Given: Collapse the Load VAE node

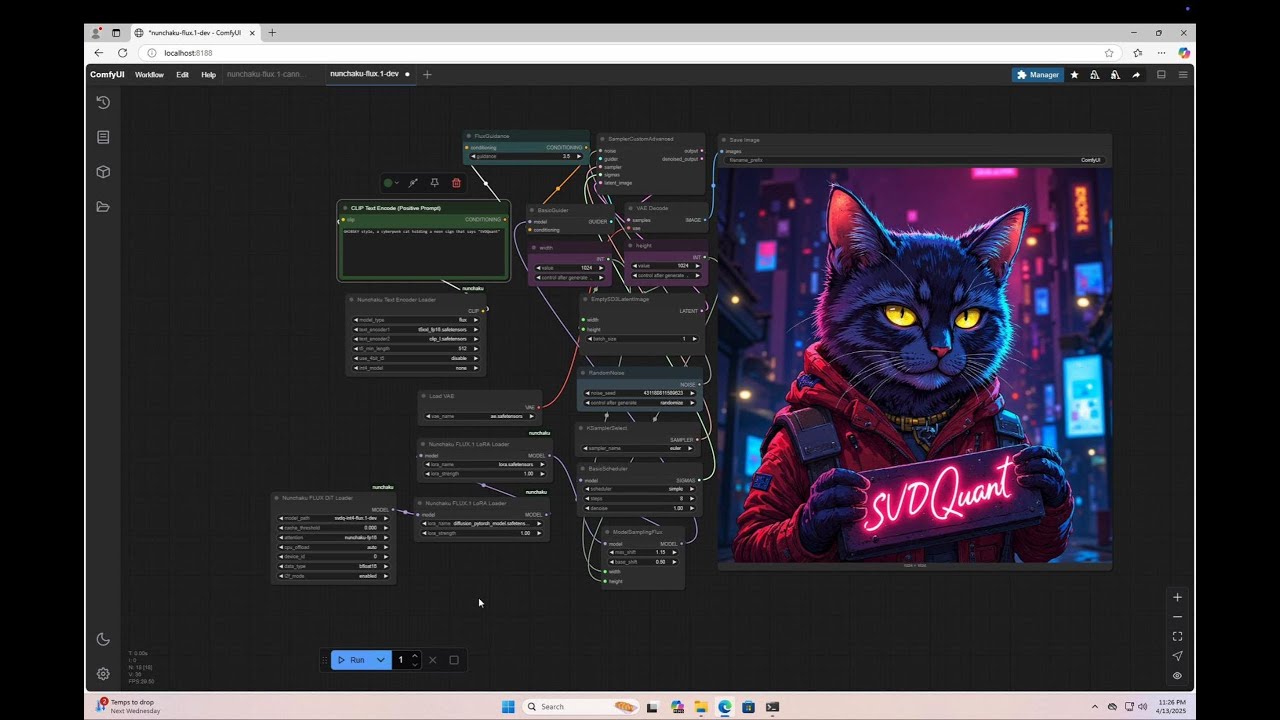Looking at the screenshot, I should click(424, 396).
